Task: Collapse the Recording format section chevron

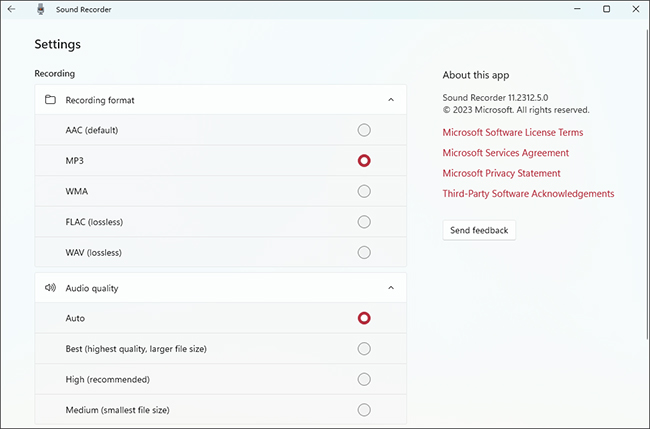Action: coord(391,100)
